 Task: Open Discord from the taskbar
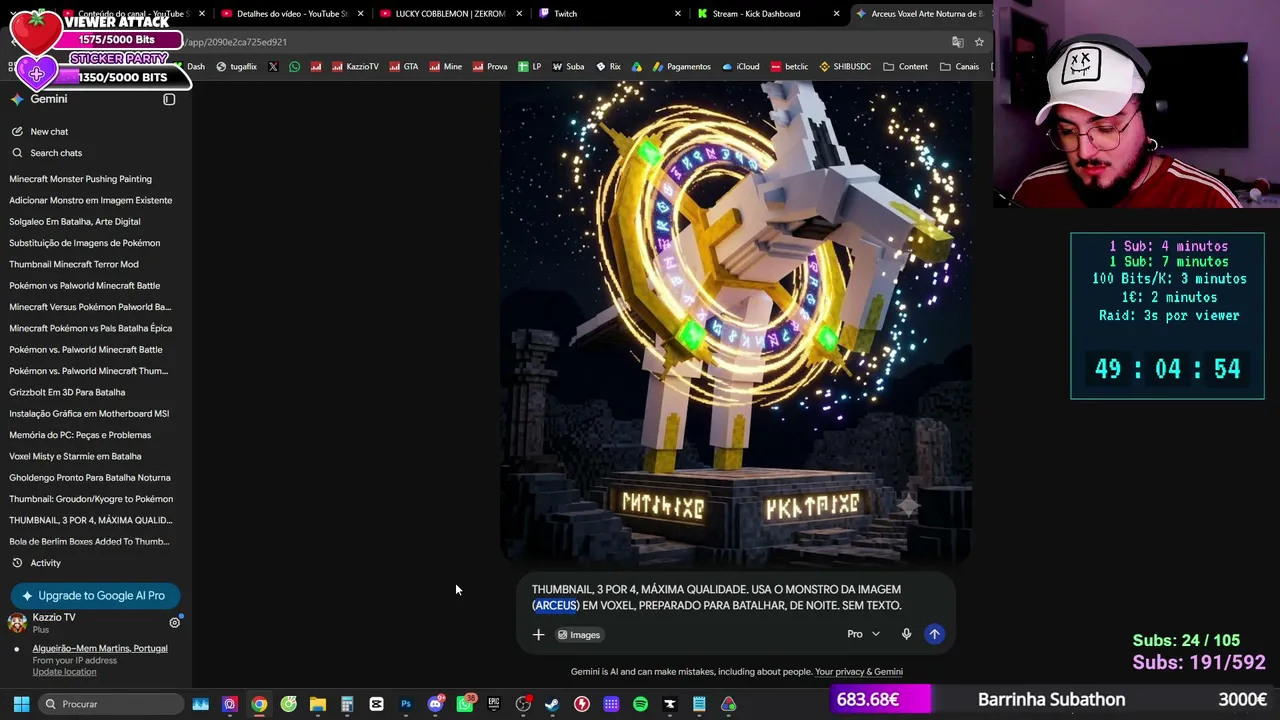coord(435,704)
